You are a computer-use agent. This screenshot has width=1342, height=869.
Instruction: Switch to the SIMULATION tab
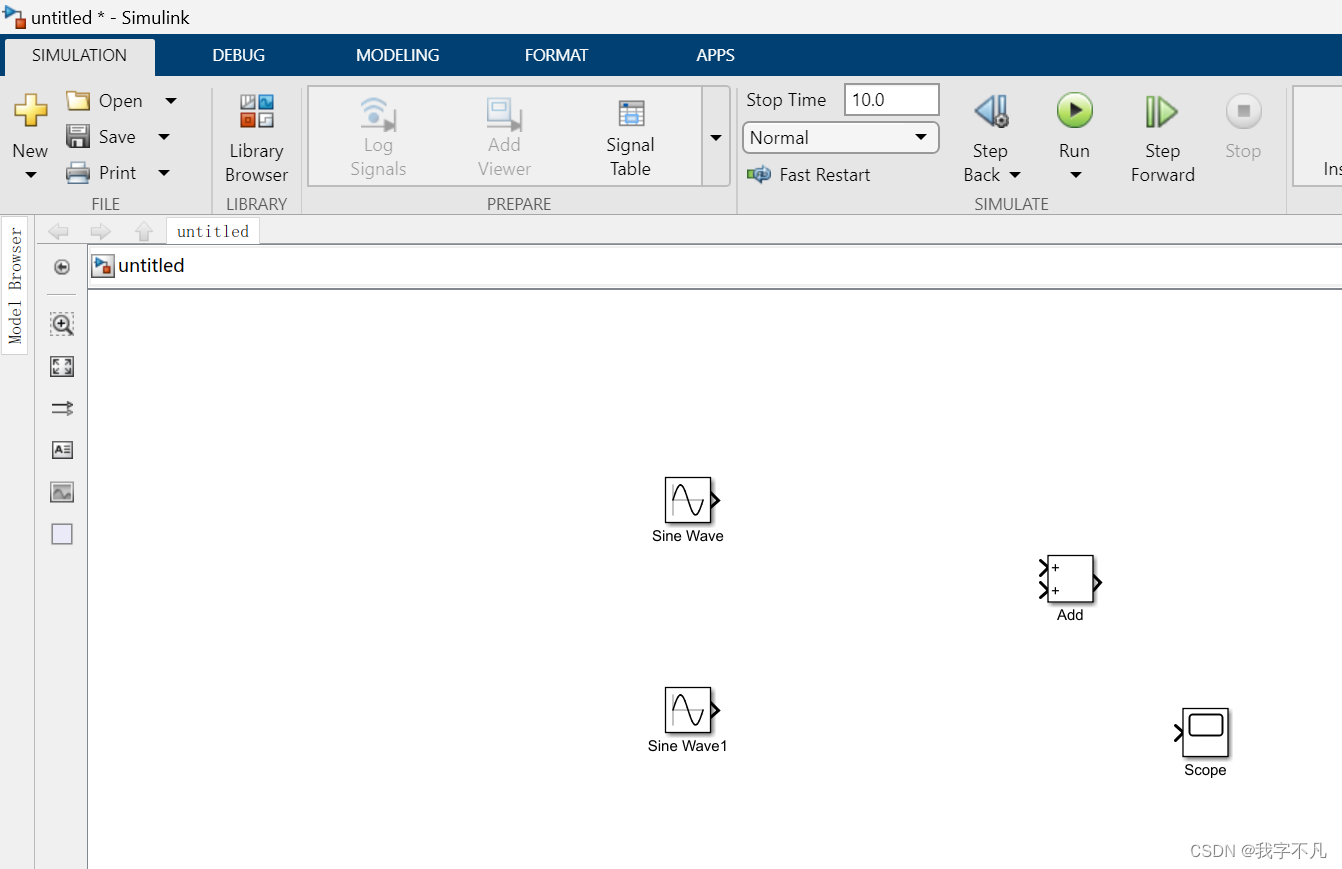tap(79, 56)
